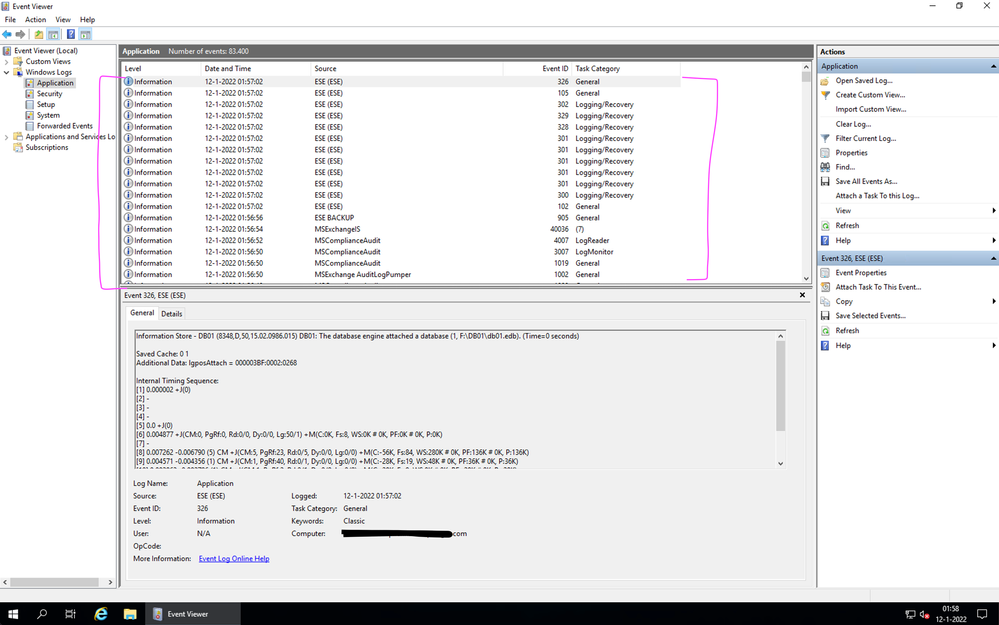Click the Event Viewer taskbar button
The height and width of the screenshot is (625, 999).
194,614
